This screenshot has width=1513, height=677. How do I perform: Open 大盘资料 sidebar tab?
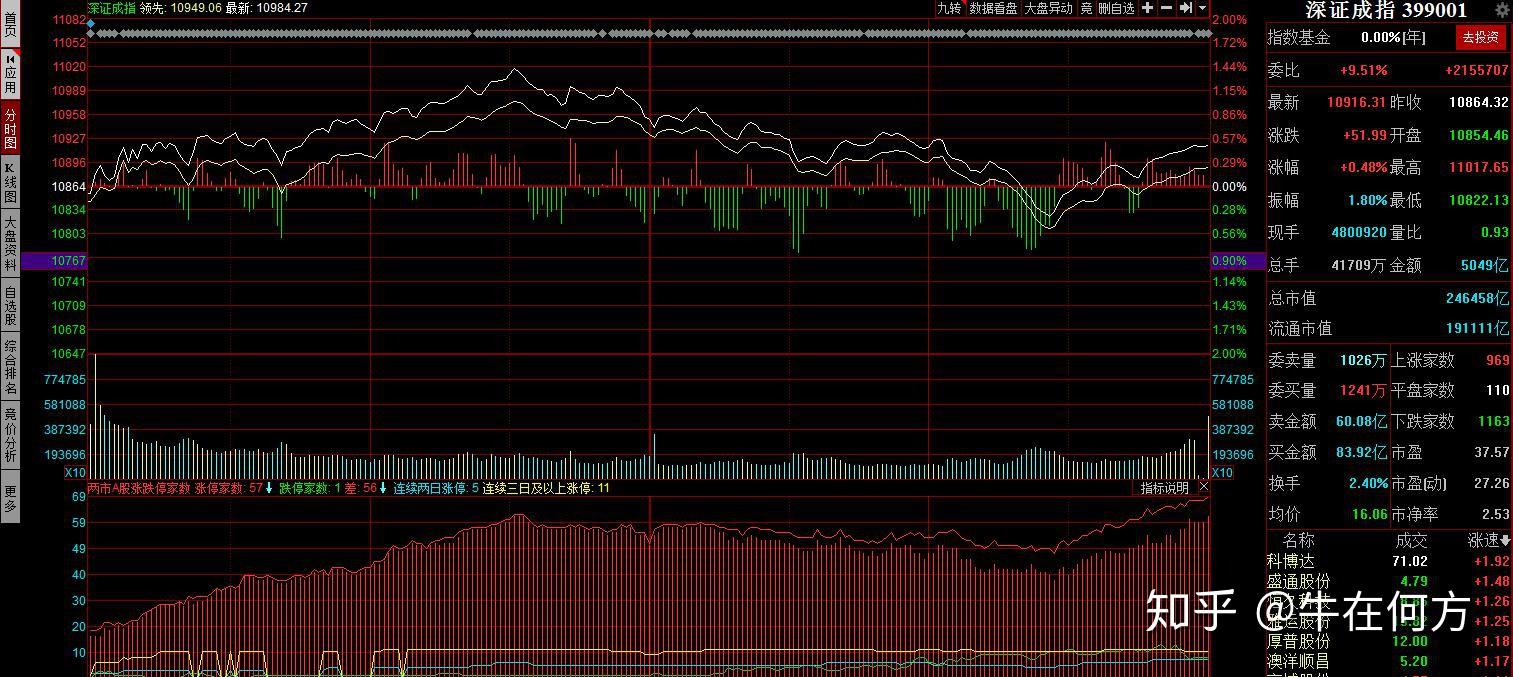point(10,243)
